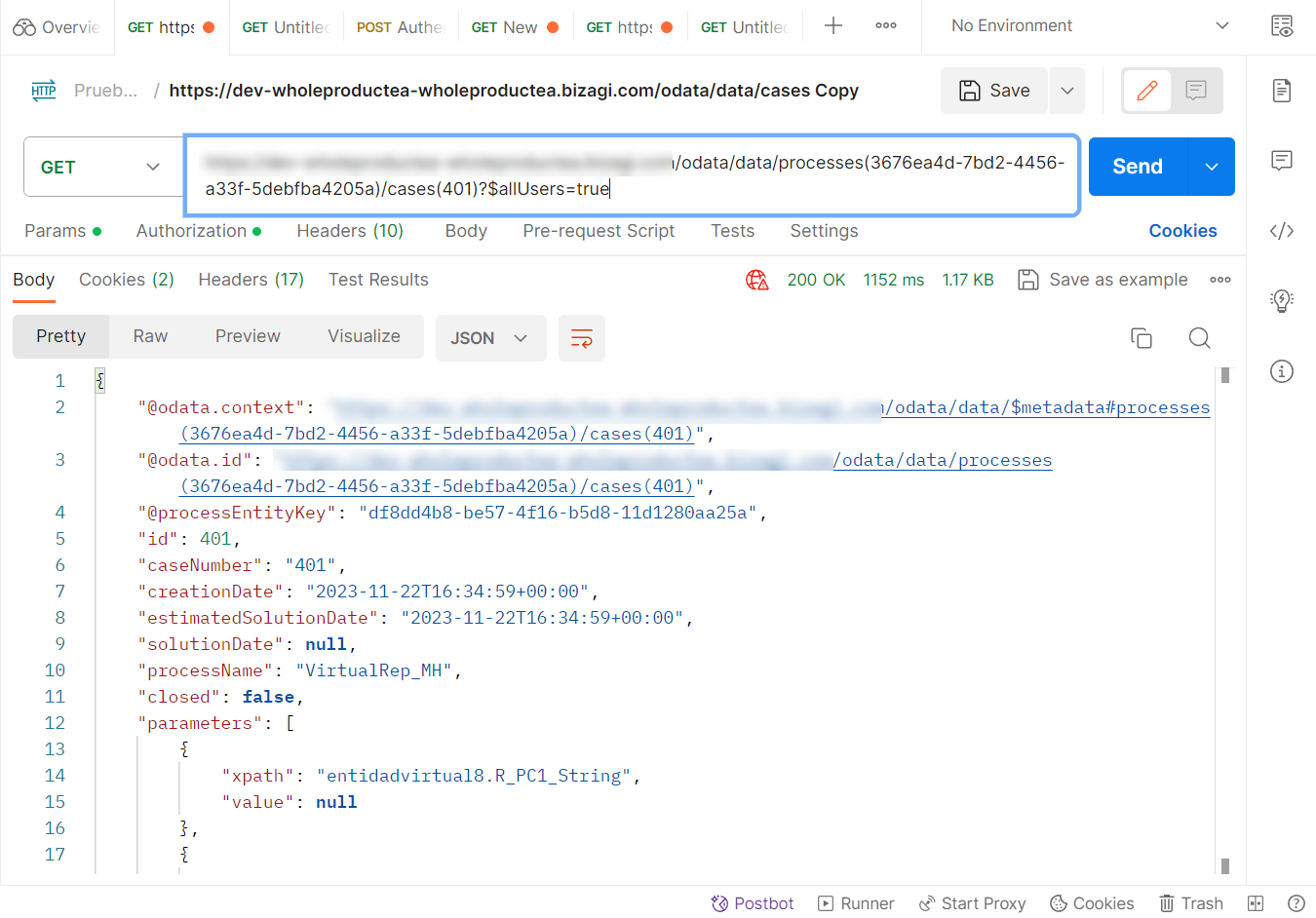This screenshot has height=918, width=1316.
Task: Open the request Settings tab
Action: [x=824, y=231]
